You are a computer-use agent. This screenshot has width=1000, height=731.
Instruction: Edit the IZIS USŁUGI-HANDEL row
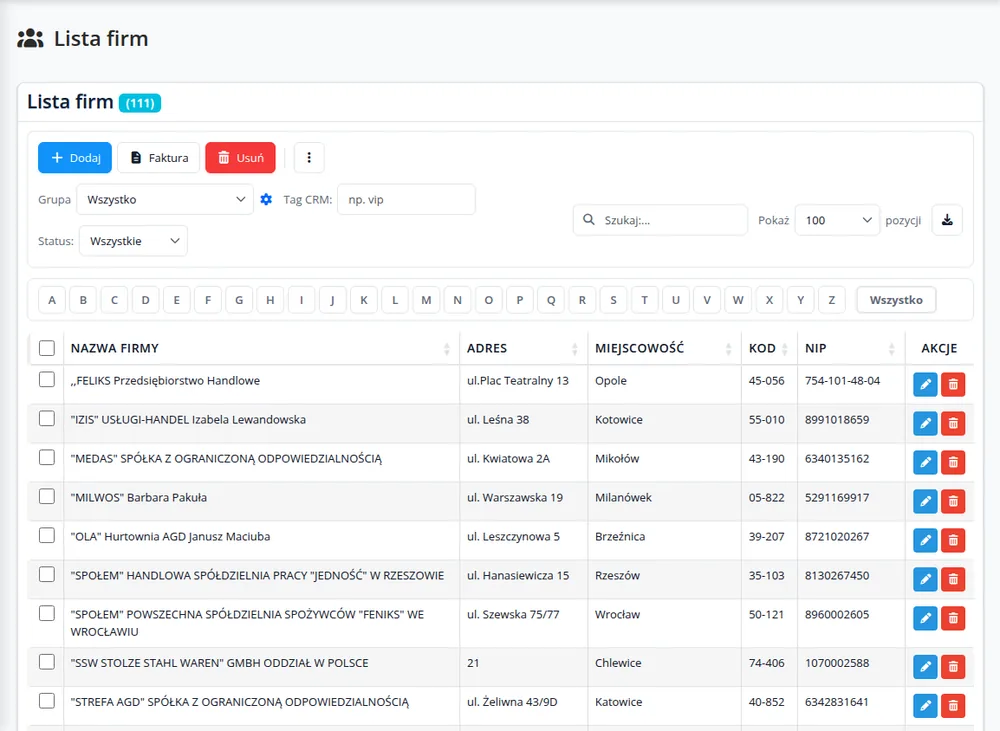pos(925,424)
